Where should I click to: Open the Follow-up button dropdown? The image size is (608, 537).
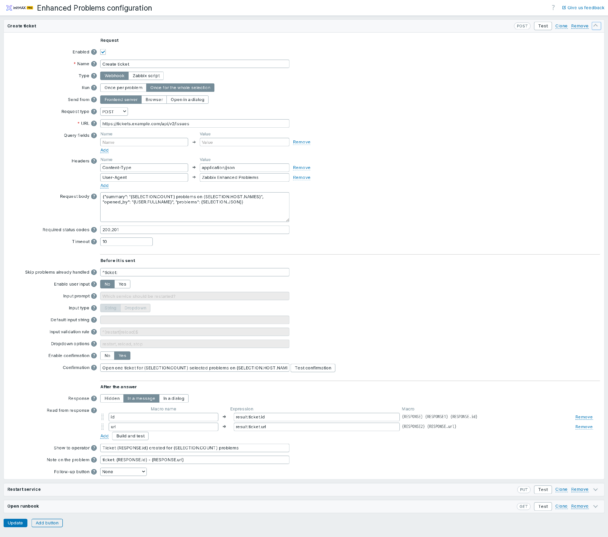pyautogui.click(x=123, y=472)
